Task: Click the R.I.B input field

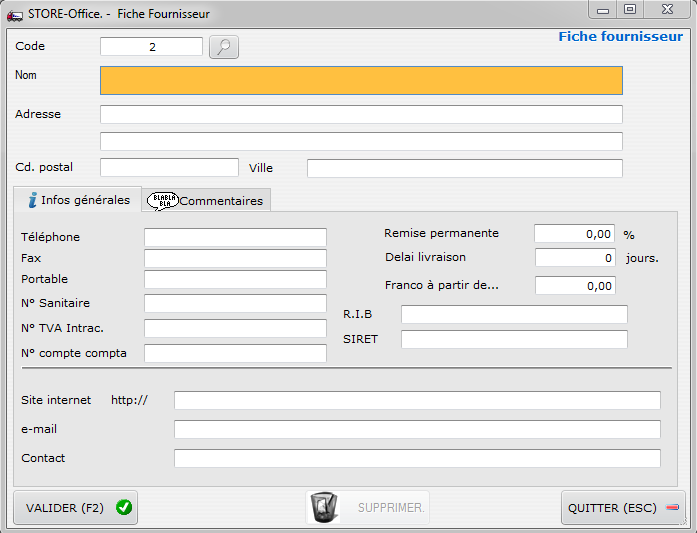Action: tap(514, 315)
